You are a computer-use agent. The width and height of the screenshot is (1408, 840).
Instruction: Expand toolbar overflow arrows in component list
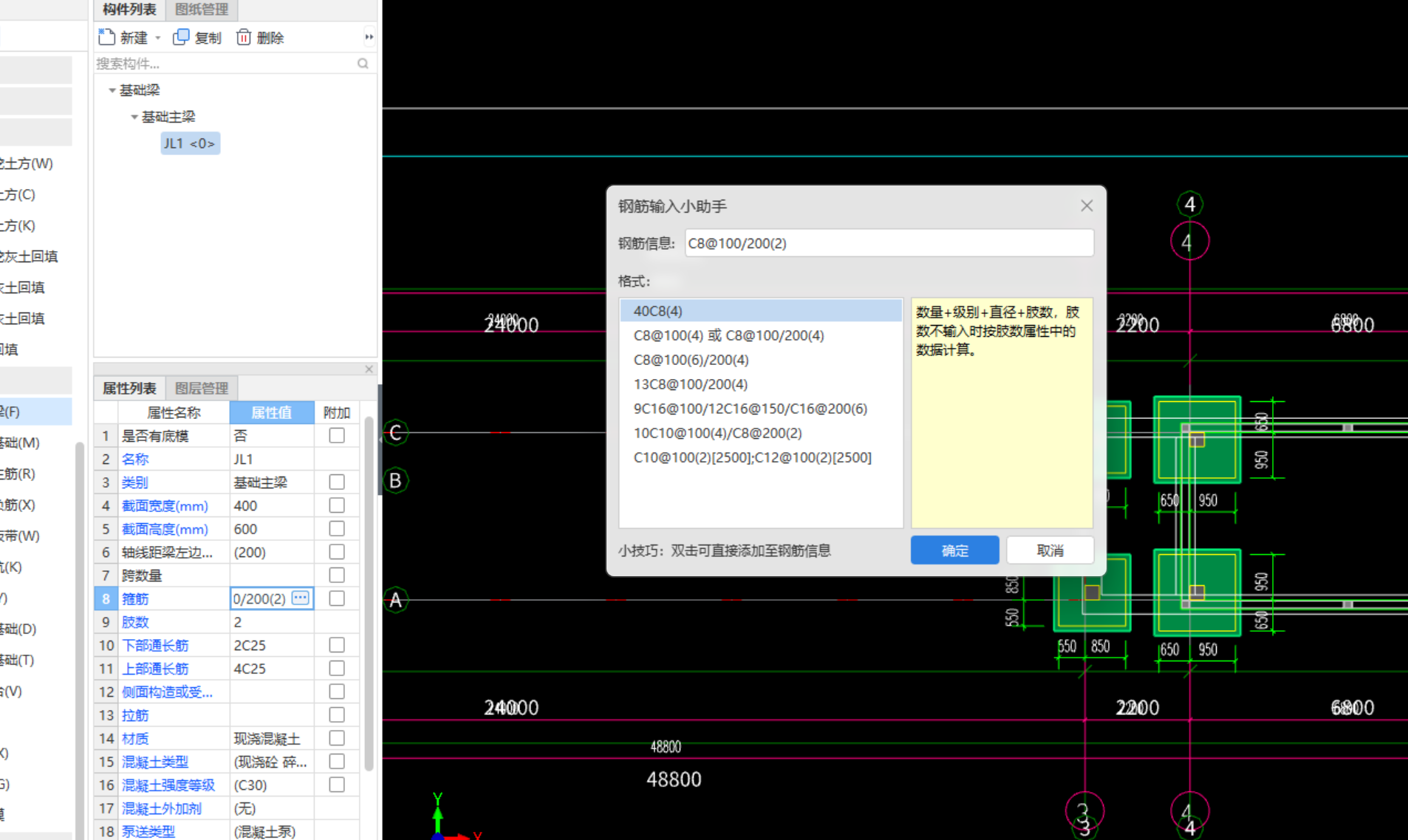[369, 37]
